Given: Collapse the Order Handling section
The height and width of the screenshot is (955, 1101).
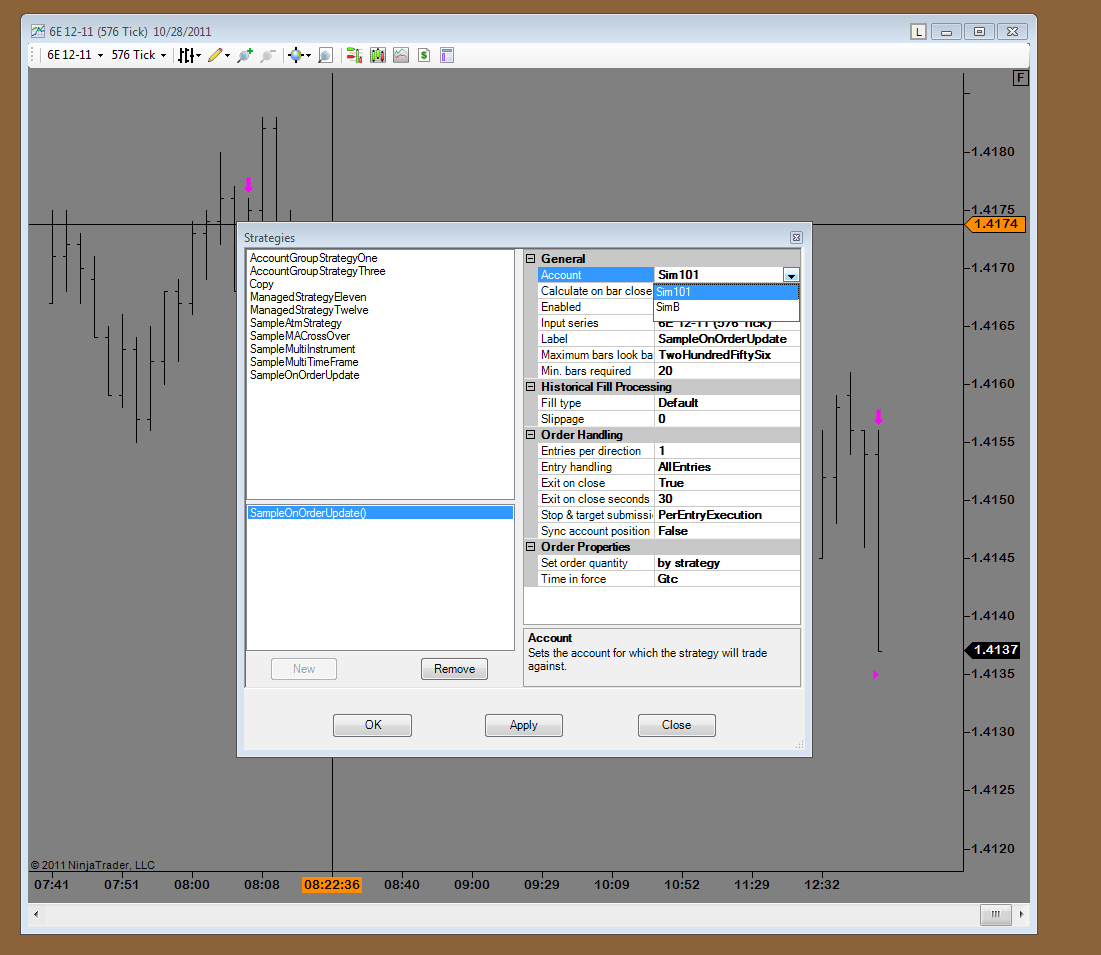Looking at the screenshot, I should pyautogui.click(x=531, y=435).
